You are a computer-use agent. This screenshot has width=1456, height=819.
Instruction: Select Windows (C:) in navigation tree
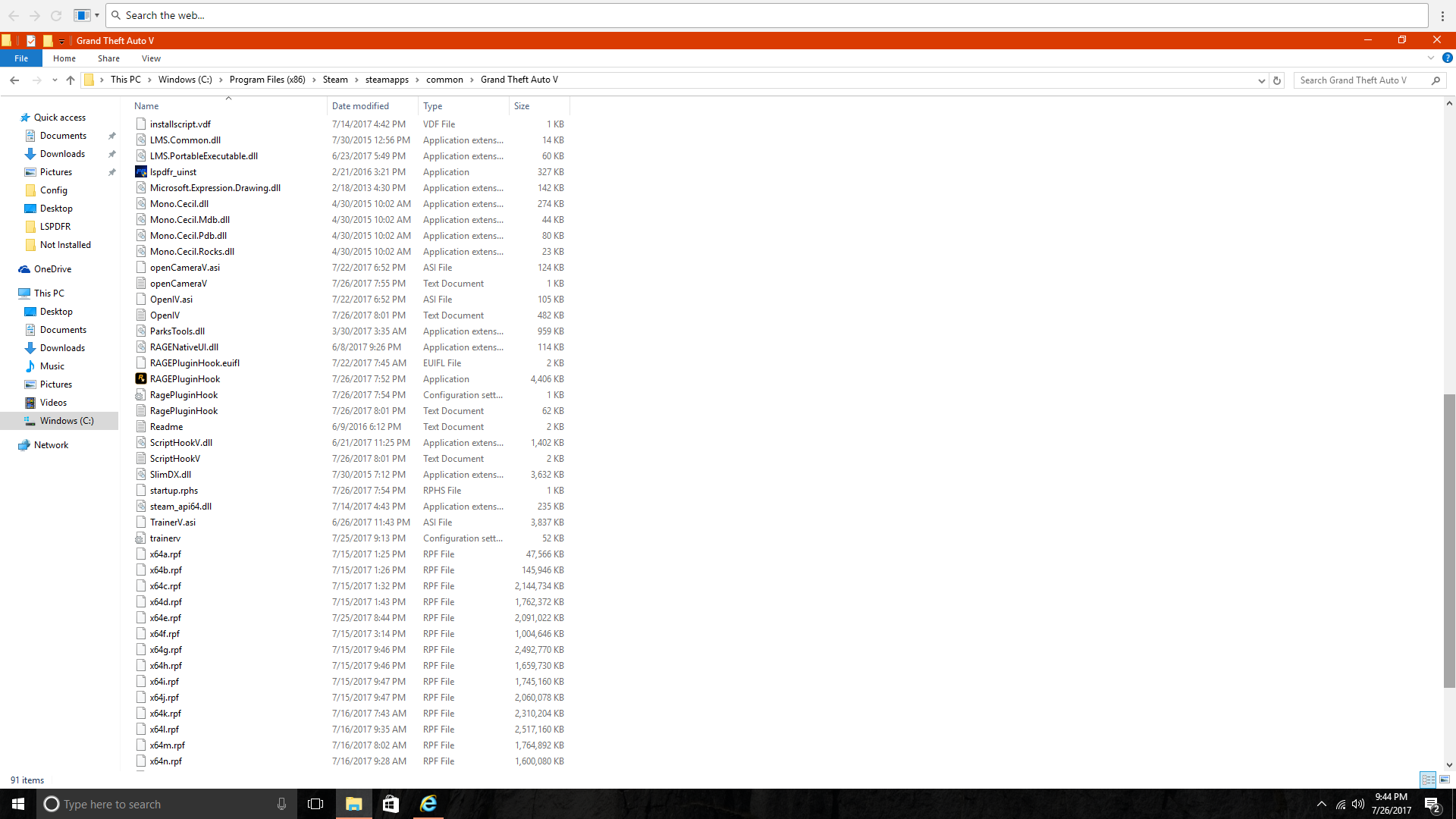click(67, 421)
